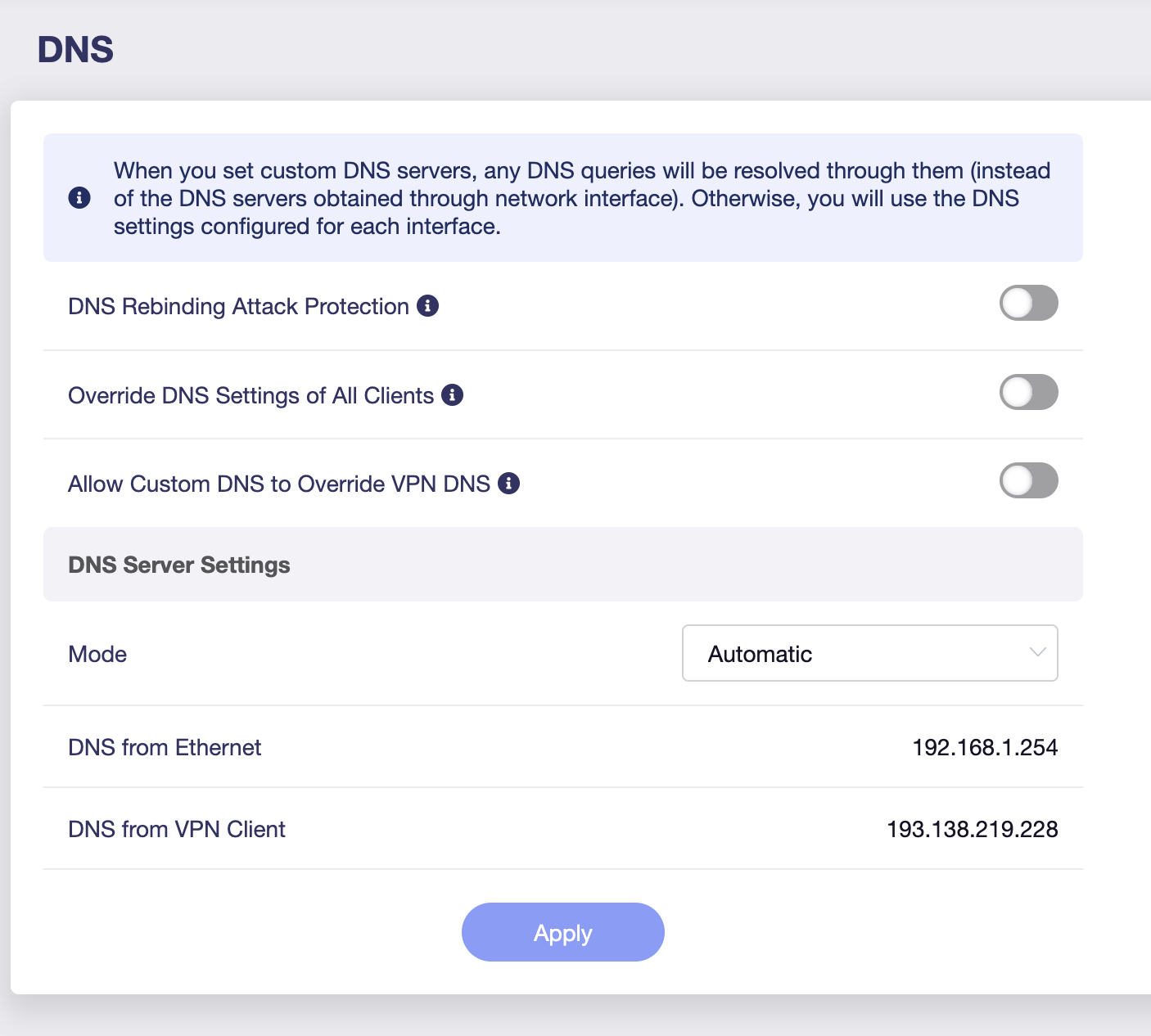
Task: Click the DNS page heading
Action: pyautogui.click(x=75, y=50)
